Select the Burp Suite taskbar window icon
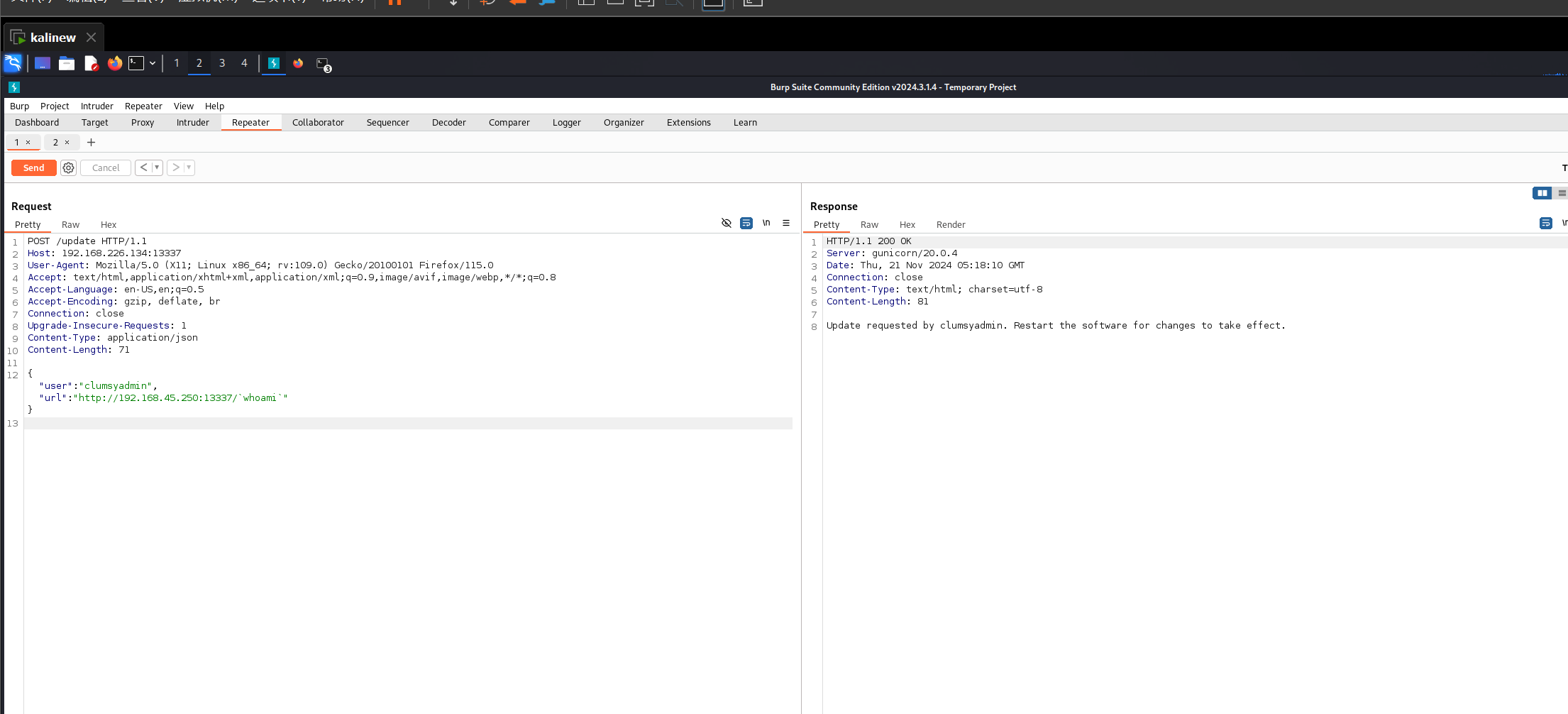 [x=274, y=63]
